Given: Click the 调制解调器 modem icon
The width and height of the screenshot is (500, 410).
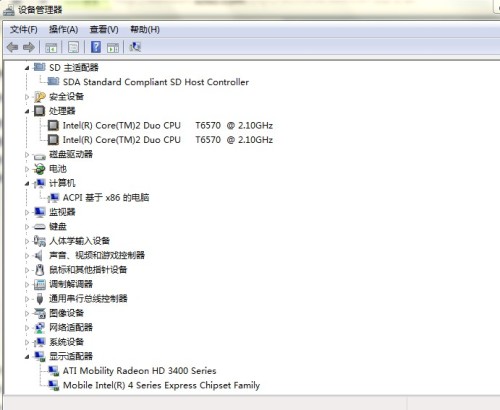Looking at the screenshot, I should click(40, 284).
